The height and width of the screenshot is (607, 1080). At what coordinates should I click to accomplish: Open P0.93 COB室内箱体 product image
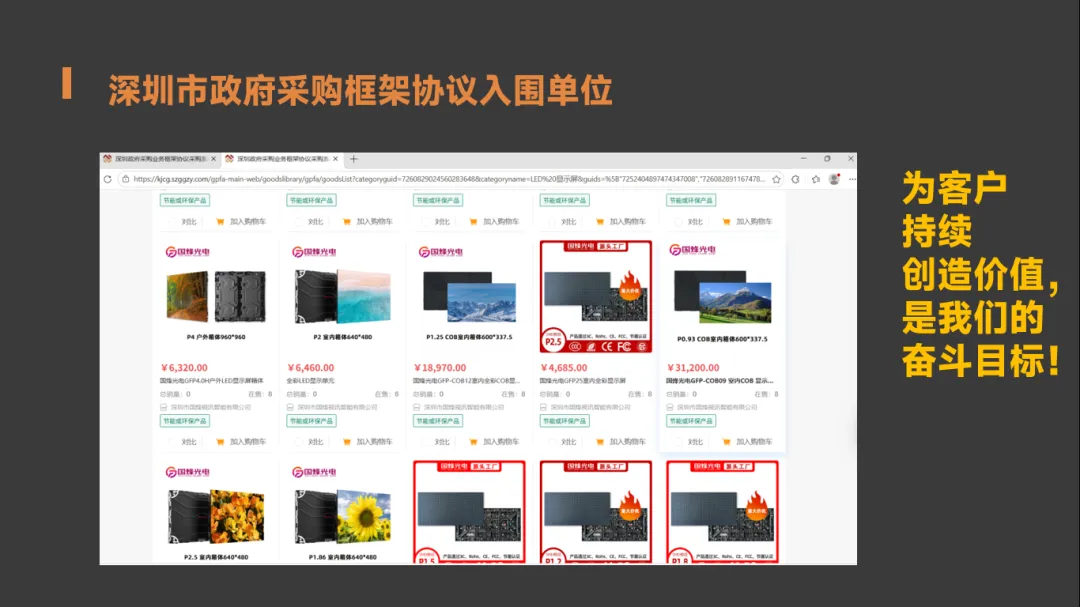723,297
